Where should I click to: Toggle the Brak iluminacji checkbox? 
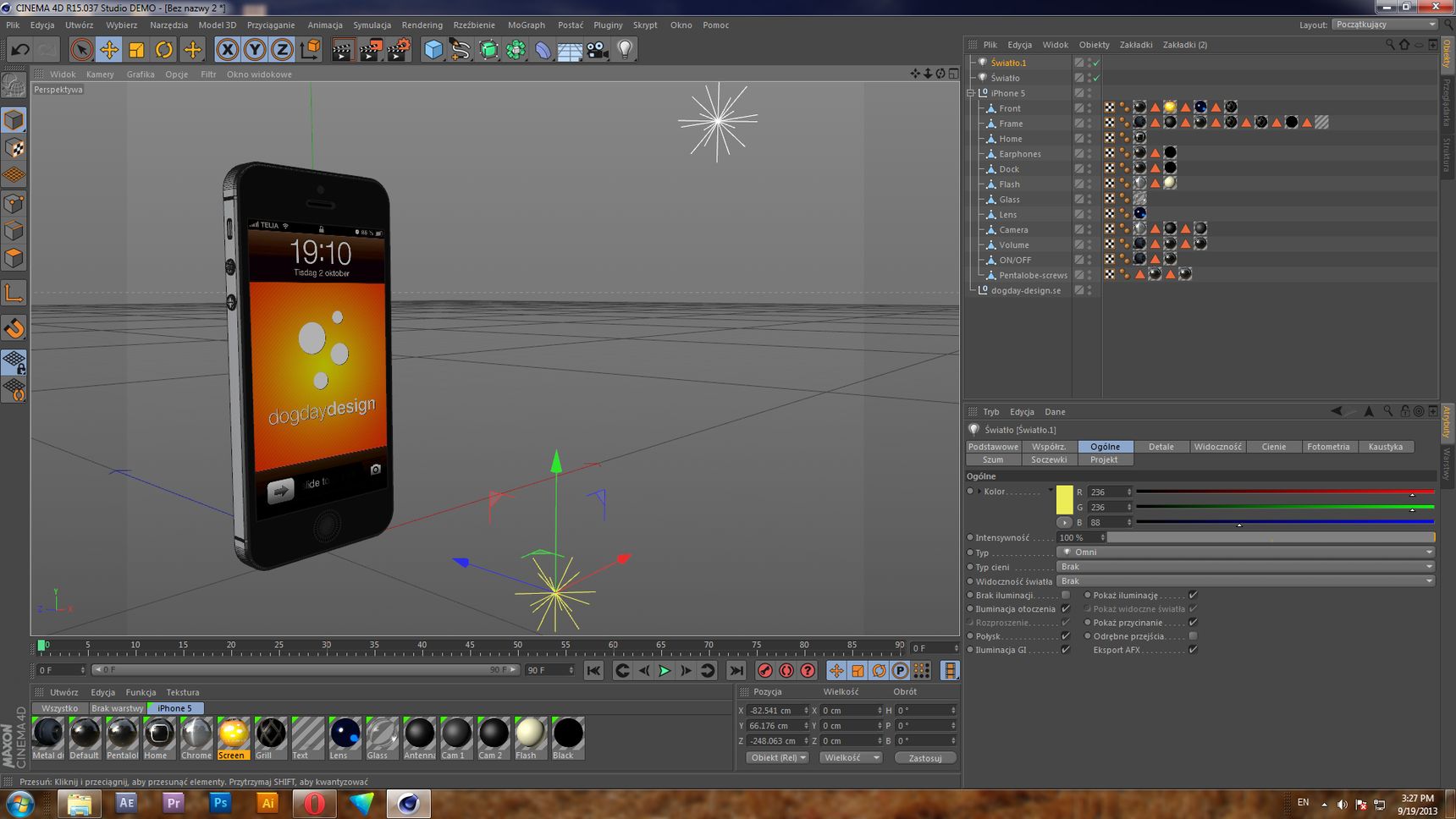(x=1066, y=595)
